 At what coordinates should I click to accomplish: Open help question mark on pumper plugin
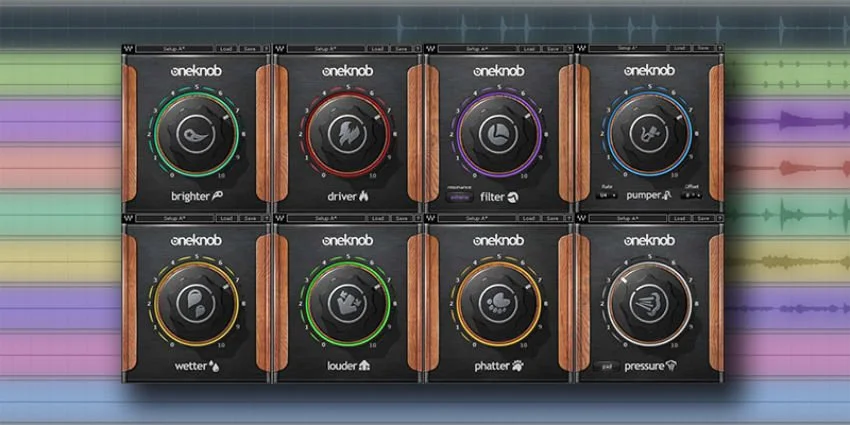[720, 49]
